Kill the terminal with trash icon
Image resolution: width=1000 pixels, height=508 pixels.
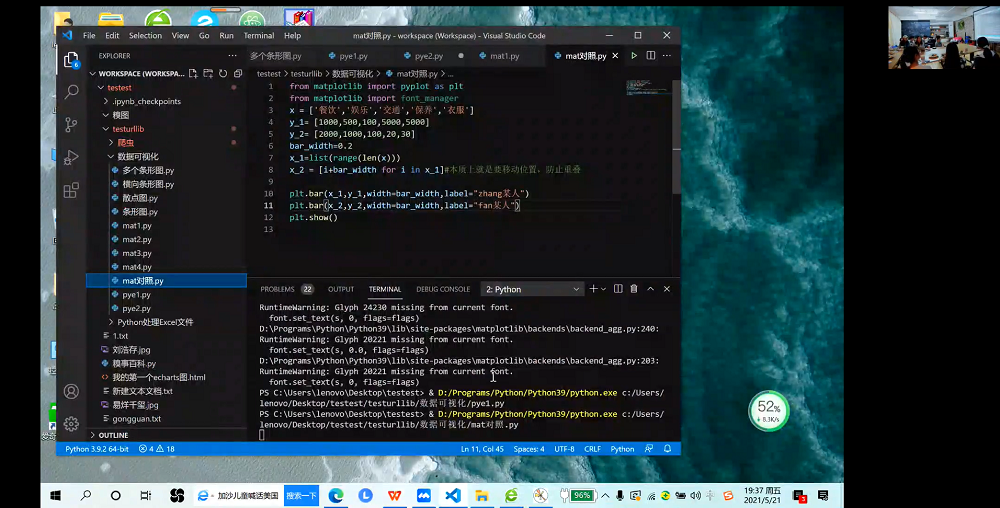point(633,289)
